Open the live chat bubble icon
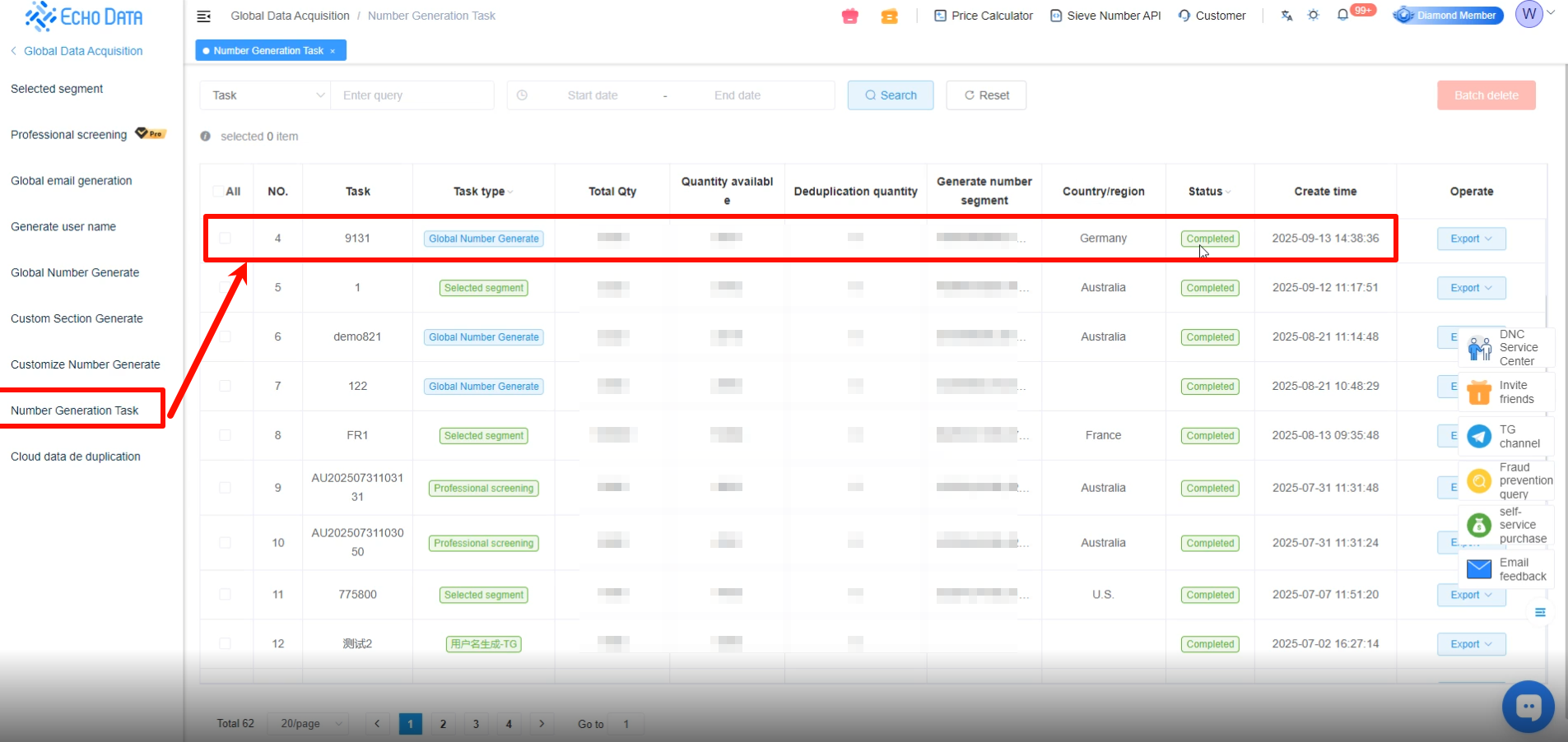1568x742 pixels. click(1528, 706)
